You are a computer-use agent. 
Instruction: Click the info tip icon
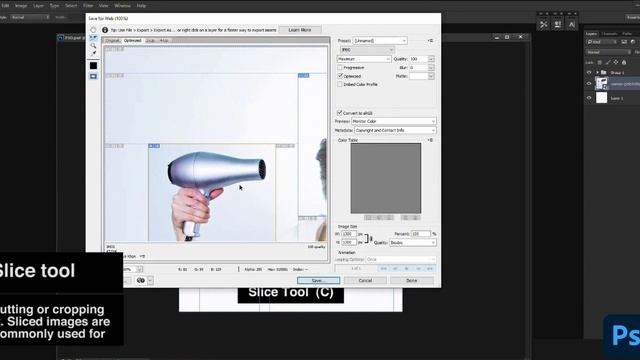105,30
